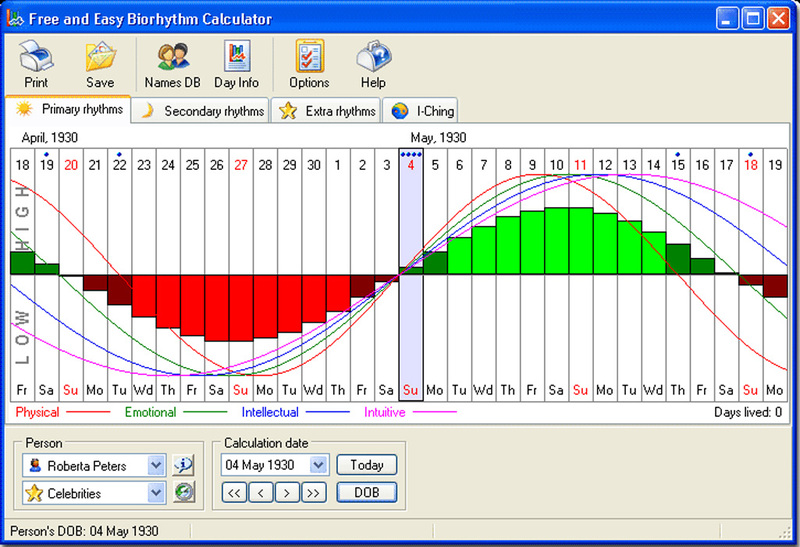This screenshot has width=800, height=547.
Task: Click the blue Intellectual legend line
Action: pos(328,412)
